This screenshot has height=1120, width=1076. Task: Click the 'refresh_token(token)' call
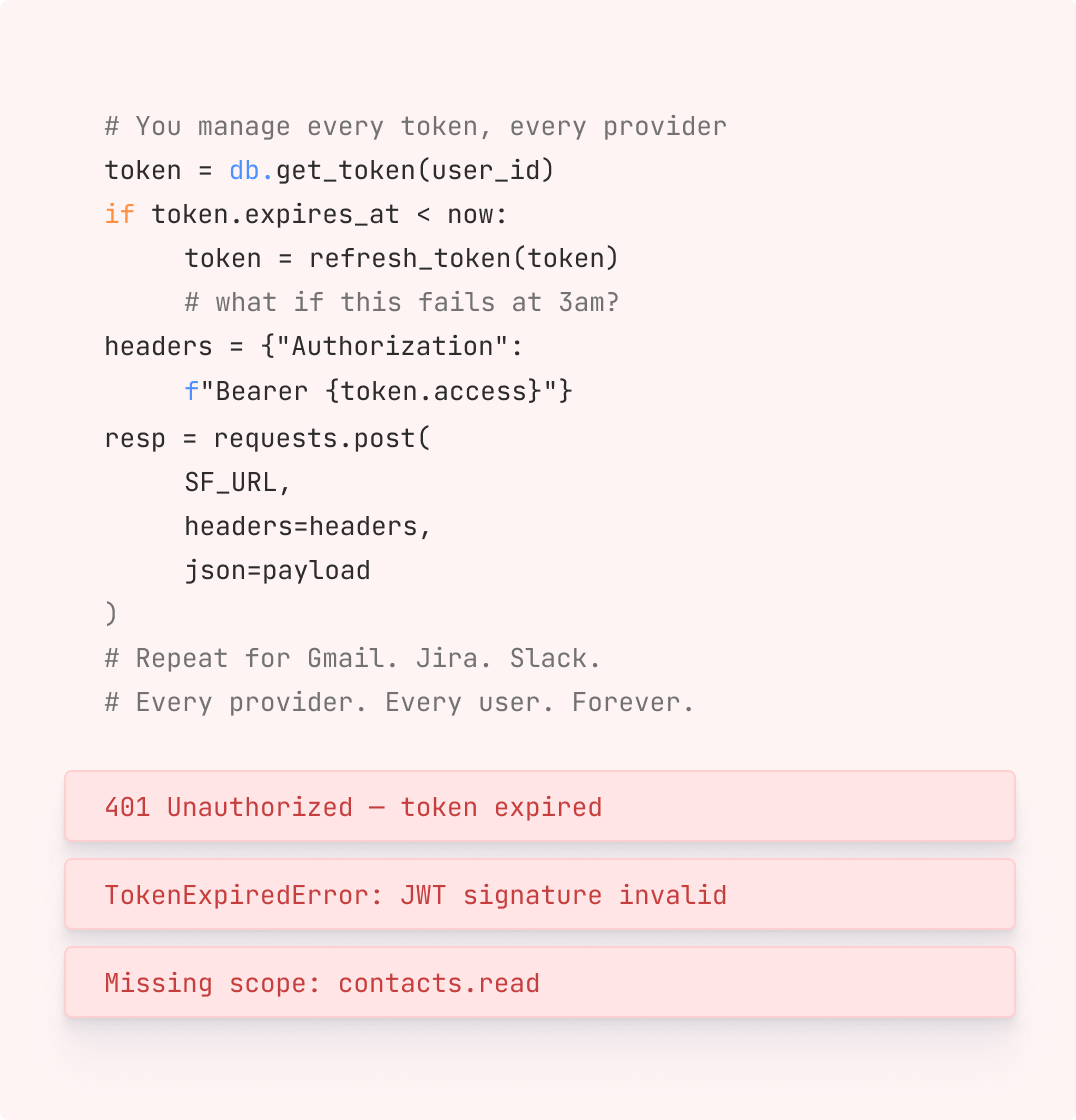click(464, 259)
